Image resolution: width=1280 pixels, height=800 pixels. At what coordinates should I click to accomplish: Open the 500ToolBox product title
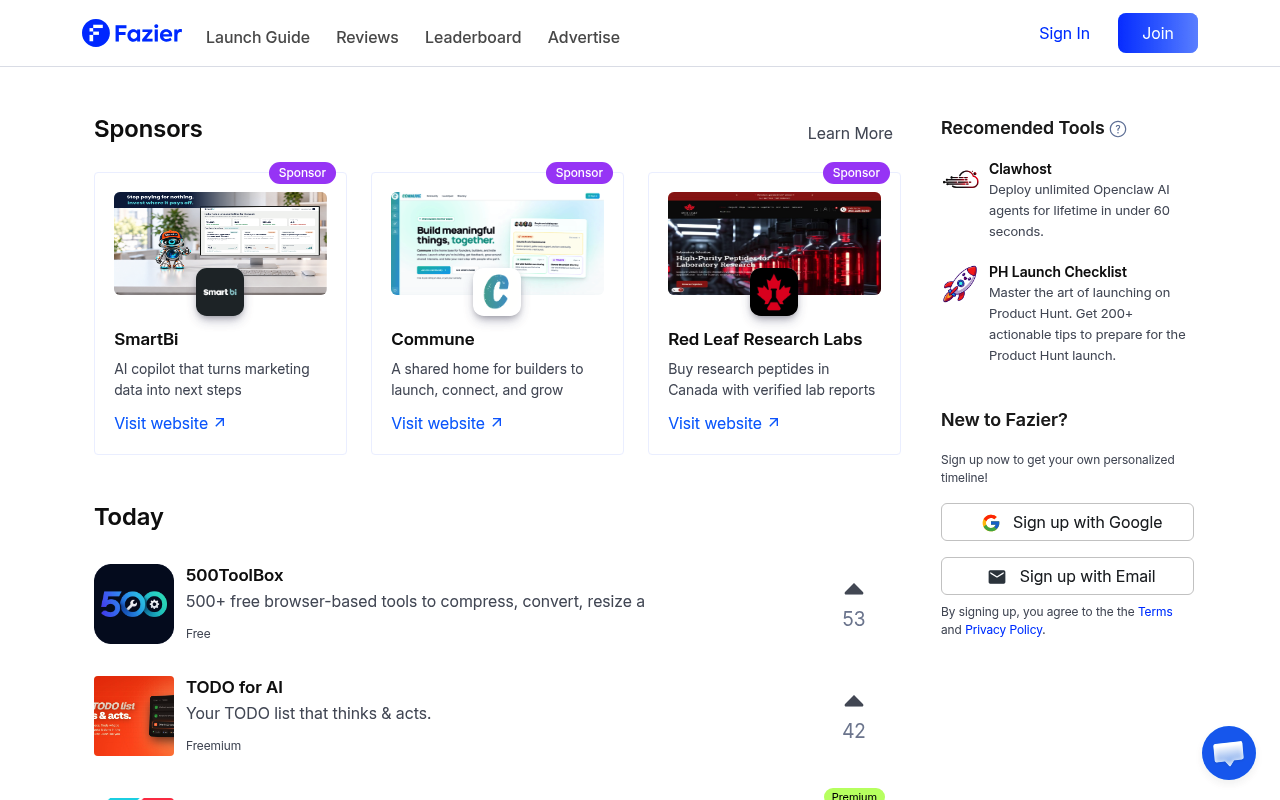click(235, 575)
